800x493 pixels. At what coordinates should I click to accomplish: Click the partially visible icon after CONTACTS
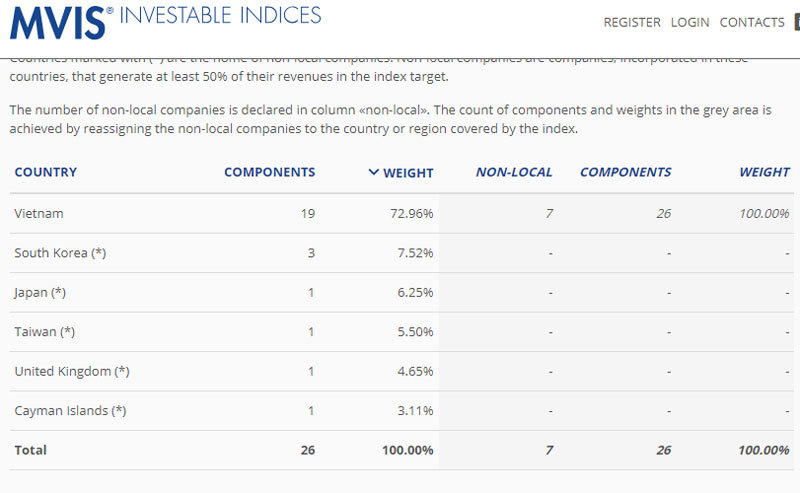tap(796, 22)
